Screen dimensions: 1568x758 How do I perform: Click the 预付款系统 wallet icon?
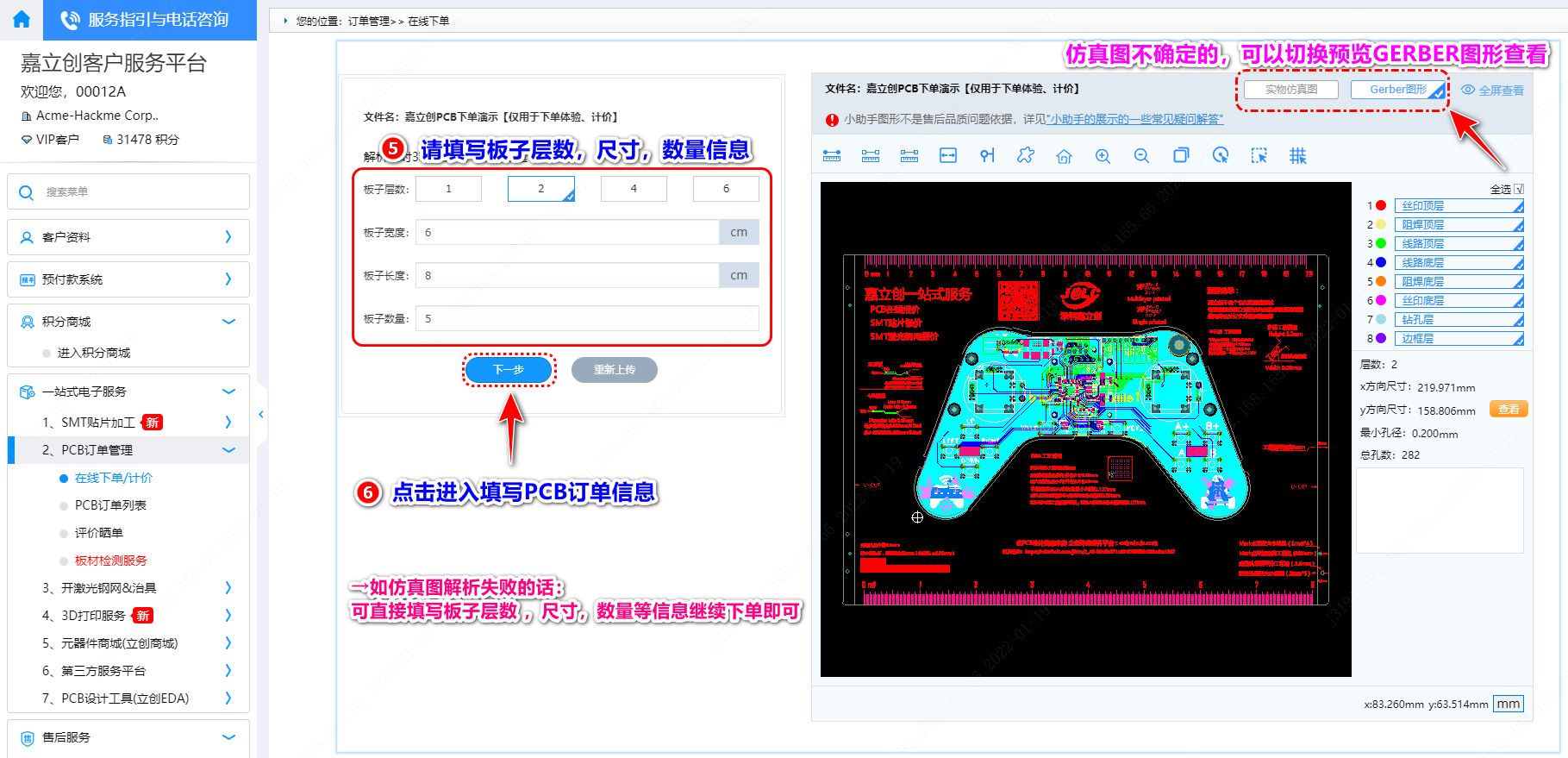(x=28, y=279)
